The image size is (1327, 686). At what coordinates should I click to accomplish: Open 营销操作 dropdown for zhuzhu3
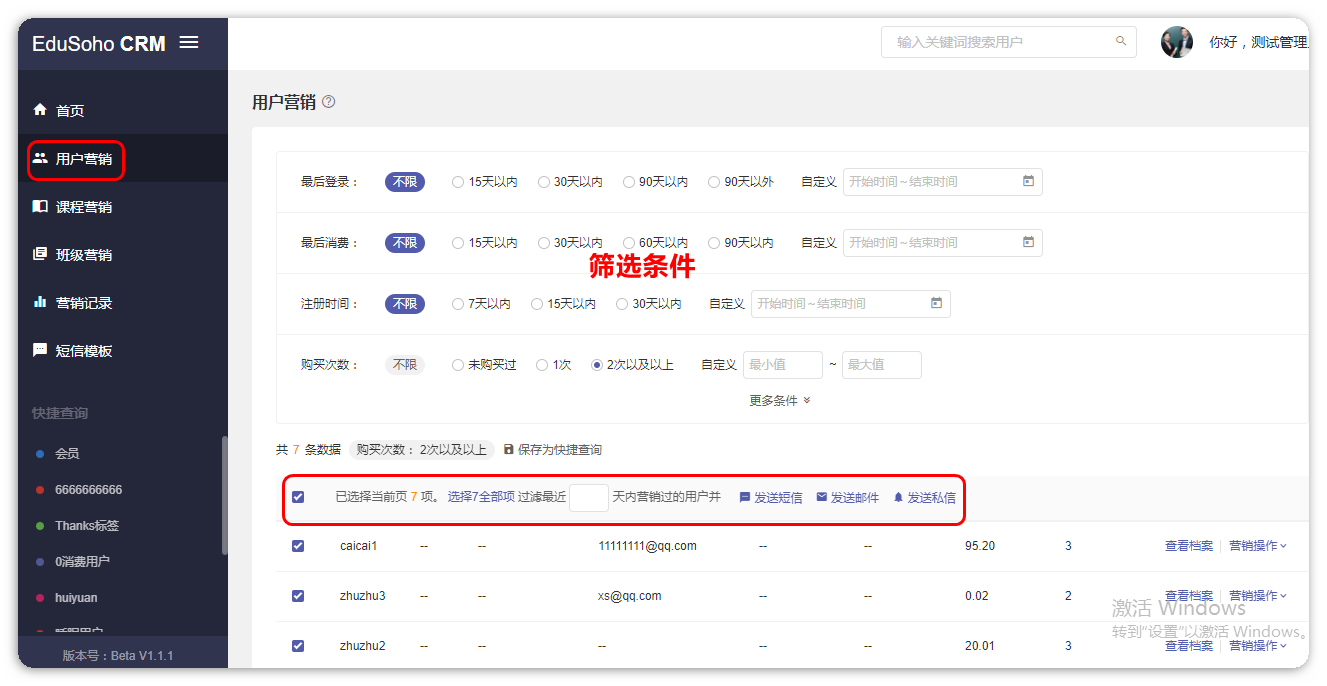[x=1257, y=596]
